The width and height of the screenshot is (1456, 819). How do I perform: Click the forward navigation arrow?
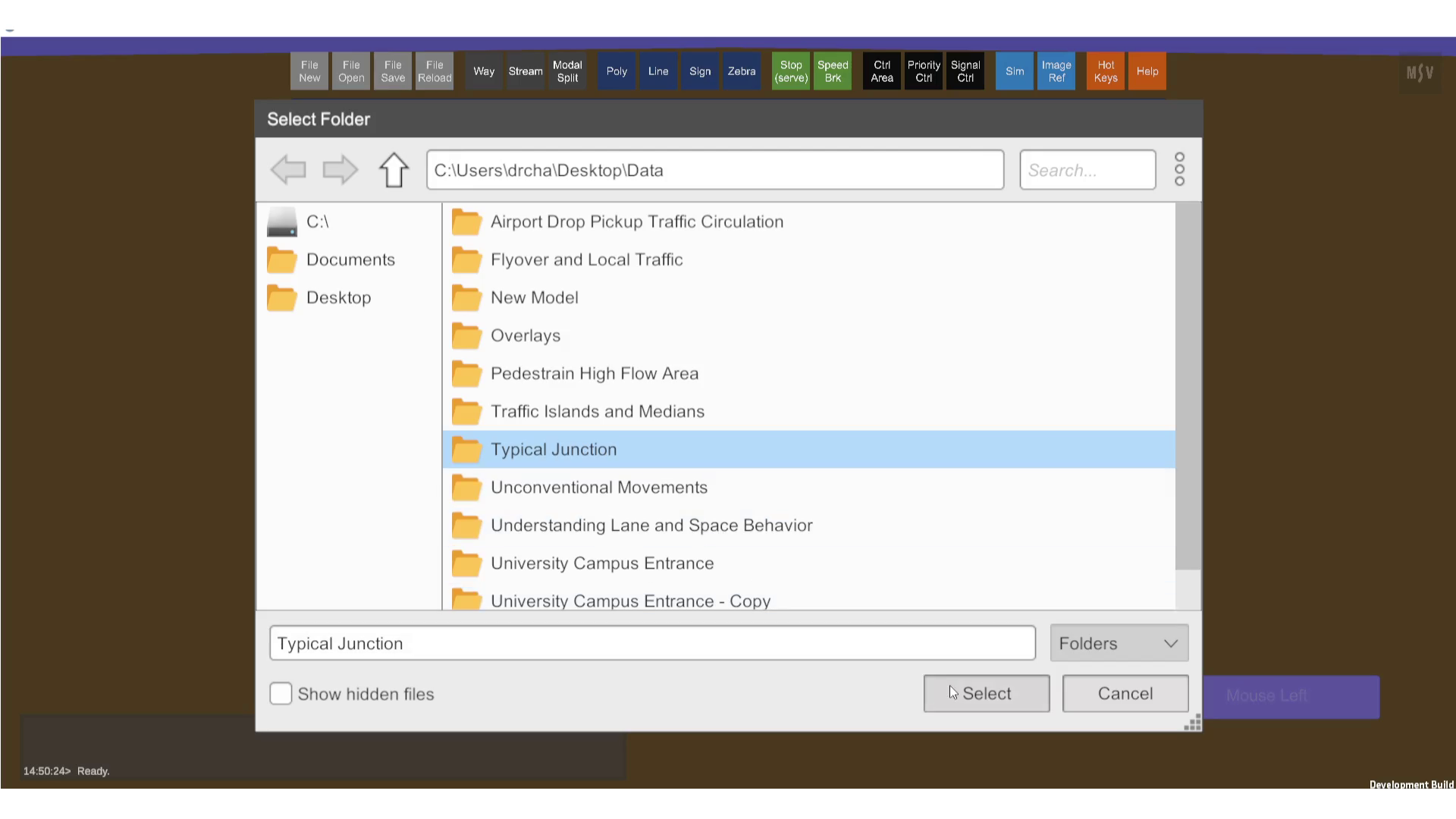click(x=340, y=170)
